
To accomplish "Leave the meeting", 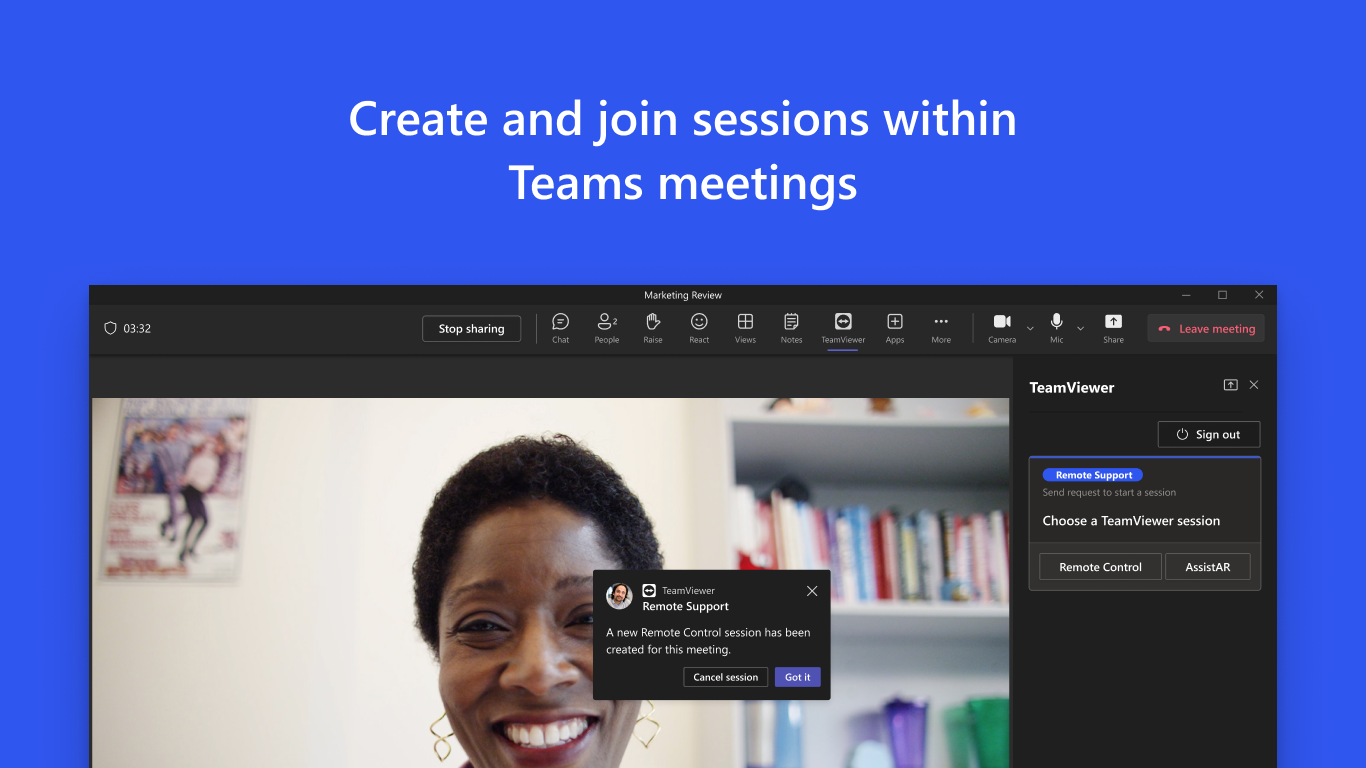I will coord(1206,329).
